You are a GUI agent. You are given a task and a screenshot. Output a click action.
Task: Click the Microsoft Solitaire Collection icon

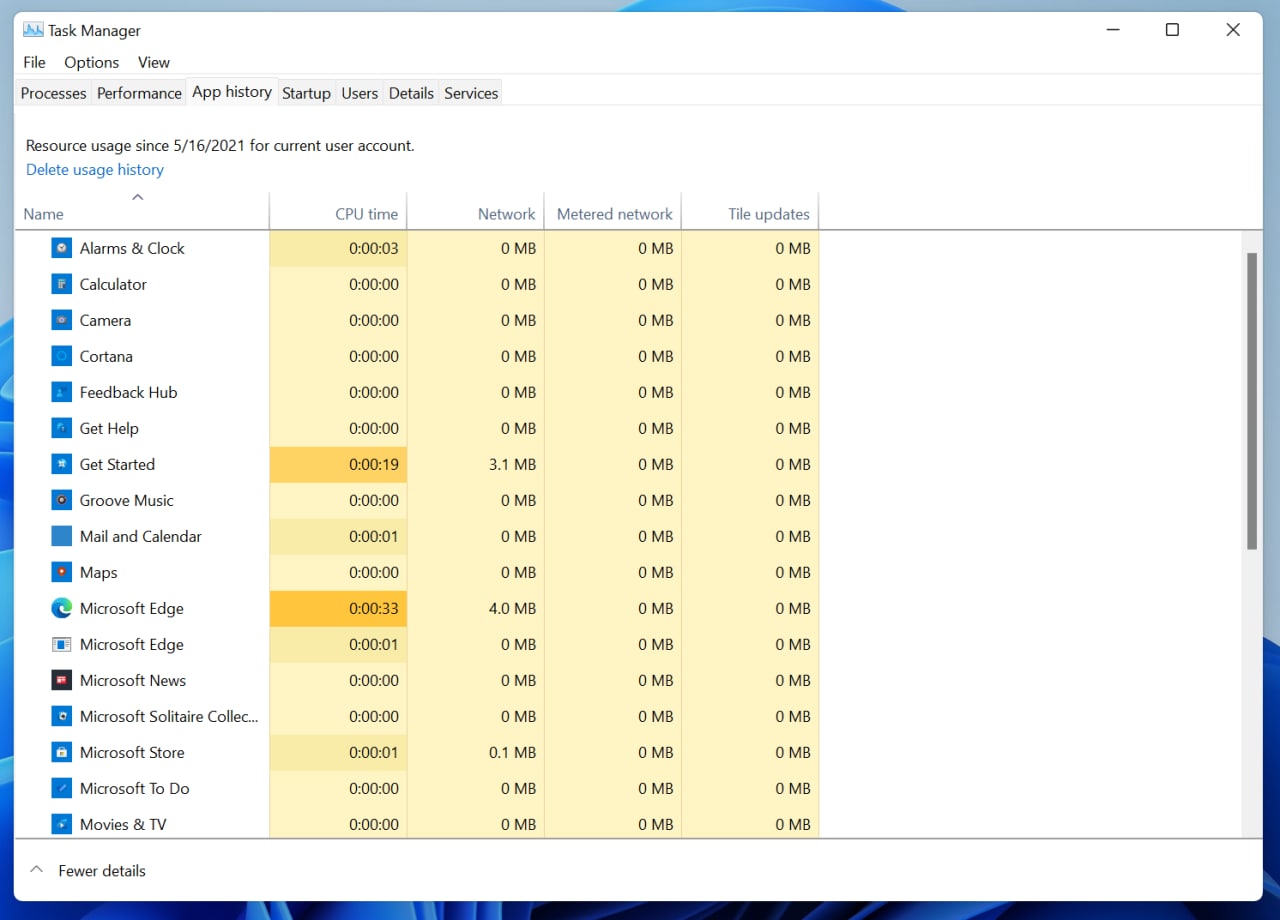click(62, 716)
